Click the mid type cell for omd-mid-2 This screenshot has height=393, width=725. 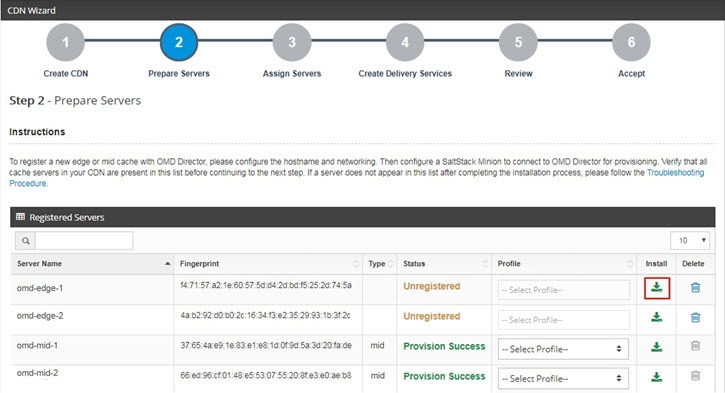click(x=377, y=375)
